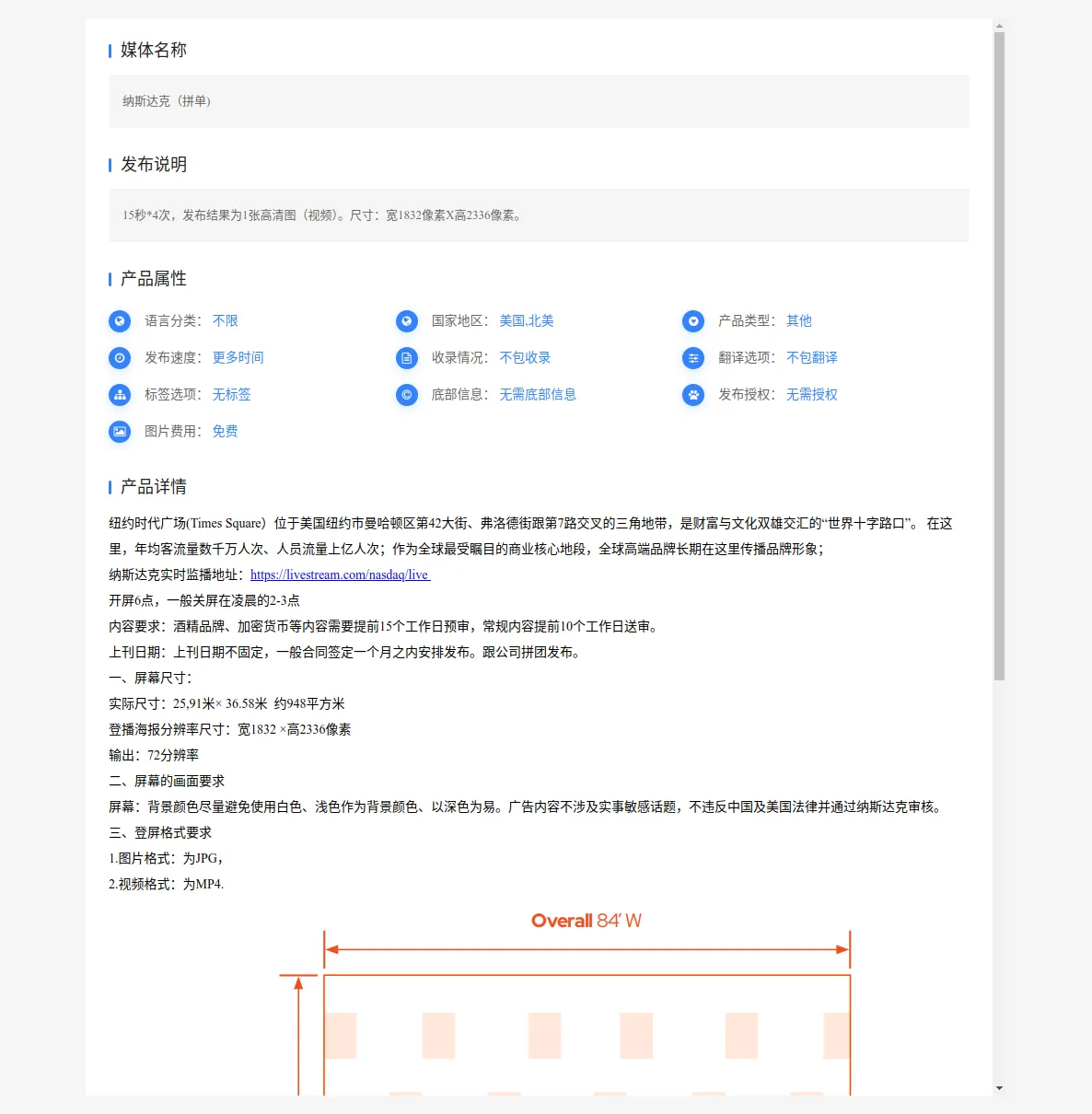
Task: Click the label 产品类型
Action: (x=747, y=320)
